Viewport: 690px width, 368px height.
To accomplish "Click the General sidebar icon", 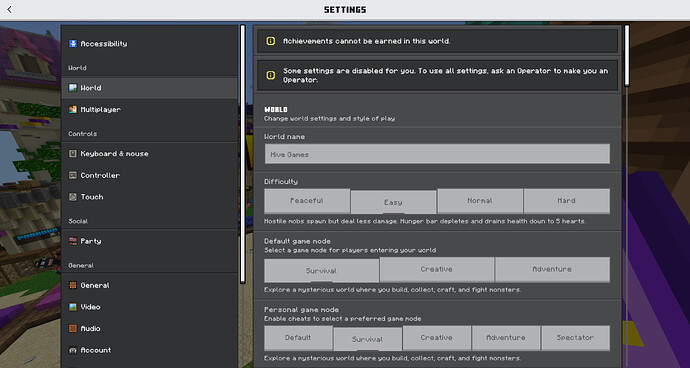I will [x=73, y=285].
